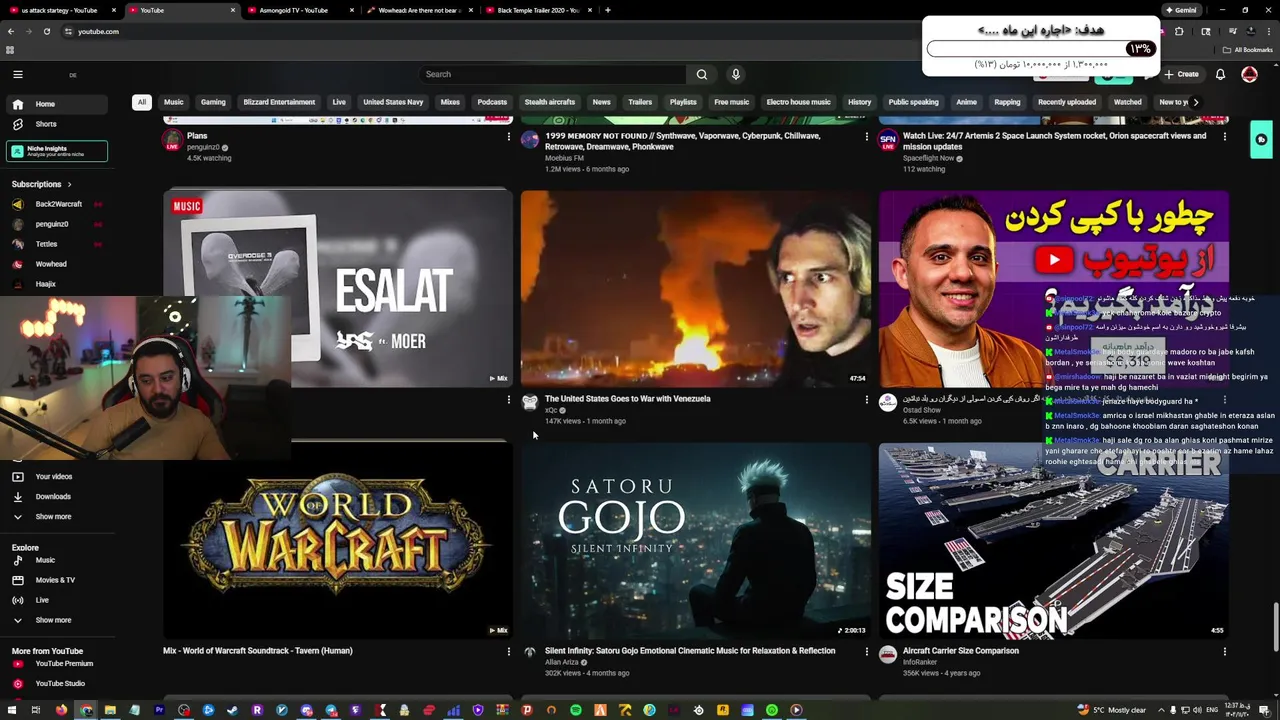Open Wowhead subscription channel
1280x720 pixels.
(58, 264)
